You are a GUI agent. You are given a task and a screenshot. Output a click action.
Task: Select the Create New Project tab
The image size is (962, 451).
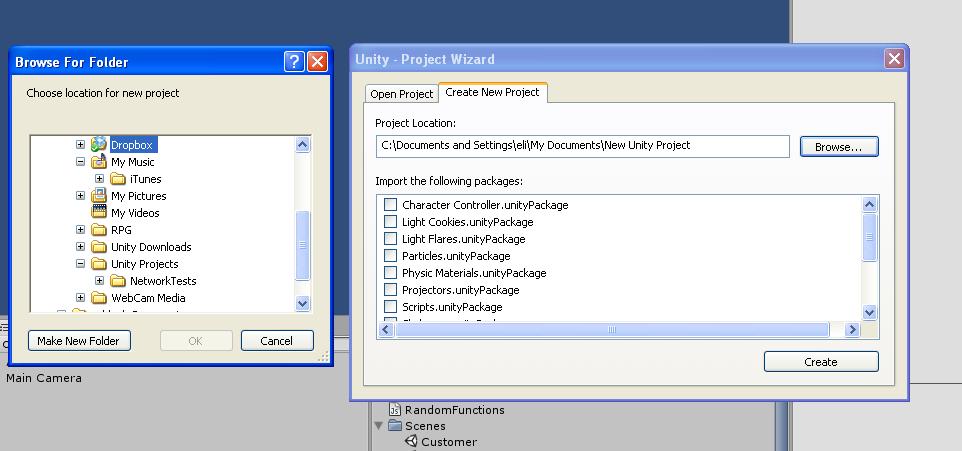pyautogui.click(x=492, y=92)
